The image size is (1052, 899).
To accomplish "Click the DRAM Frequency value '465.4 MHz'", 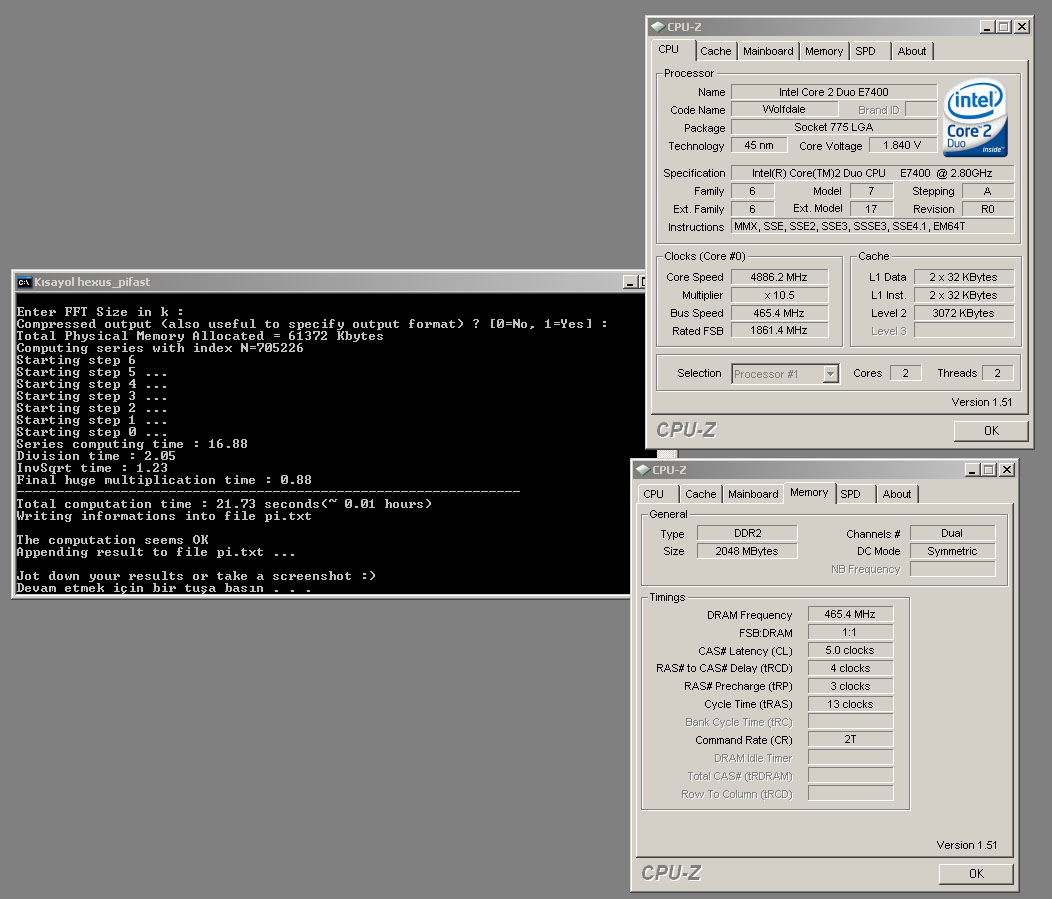I will coord(850,614).
